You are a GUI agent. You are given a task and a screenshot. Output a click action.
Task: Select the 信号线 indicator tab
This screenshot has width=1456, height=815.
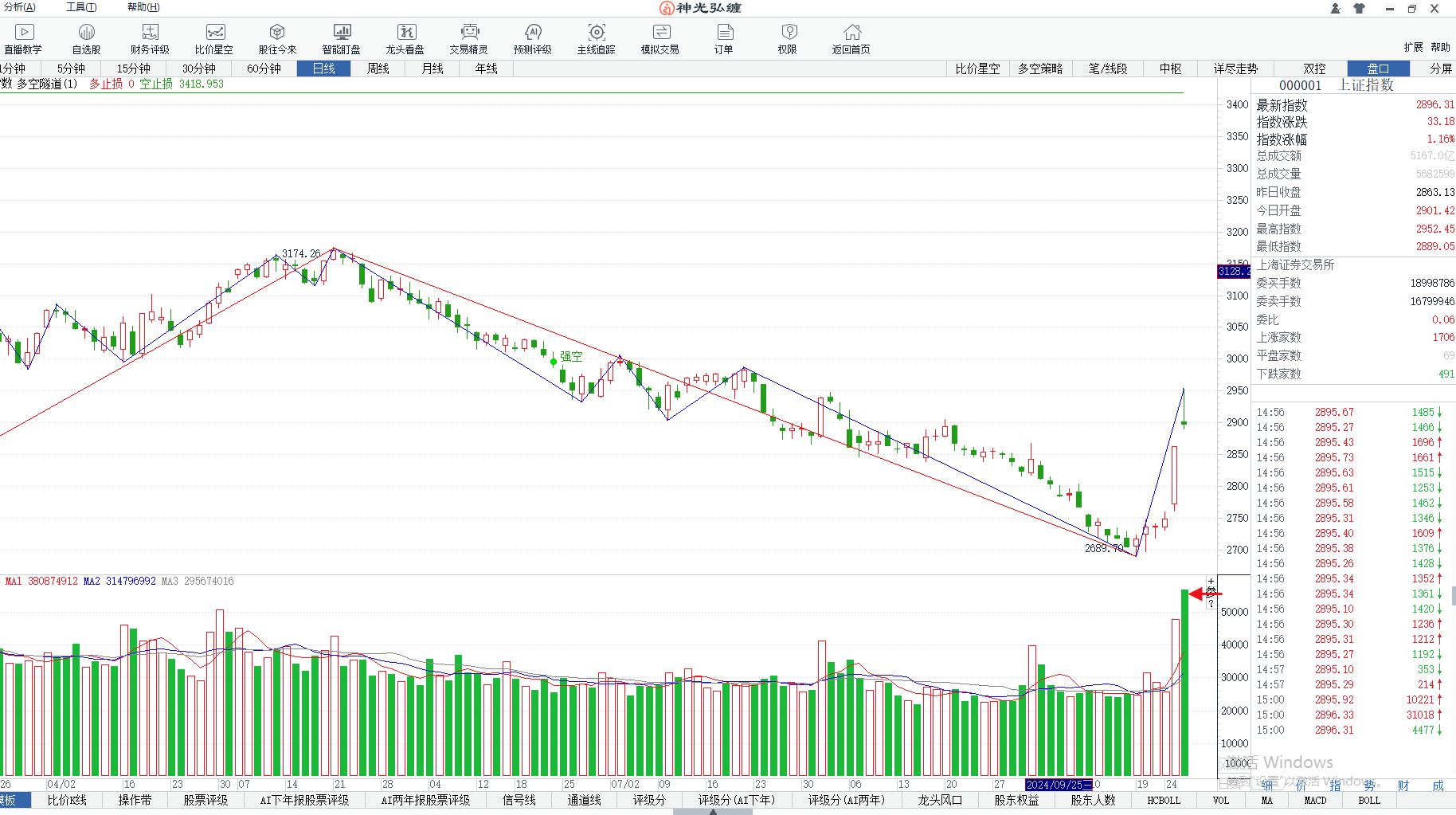click(x=519, y=800)
